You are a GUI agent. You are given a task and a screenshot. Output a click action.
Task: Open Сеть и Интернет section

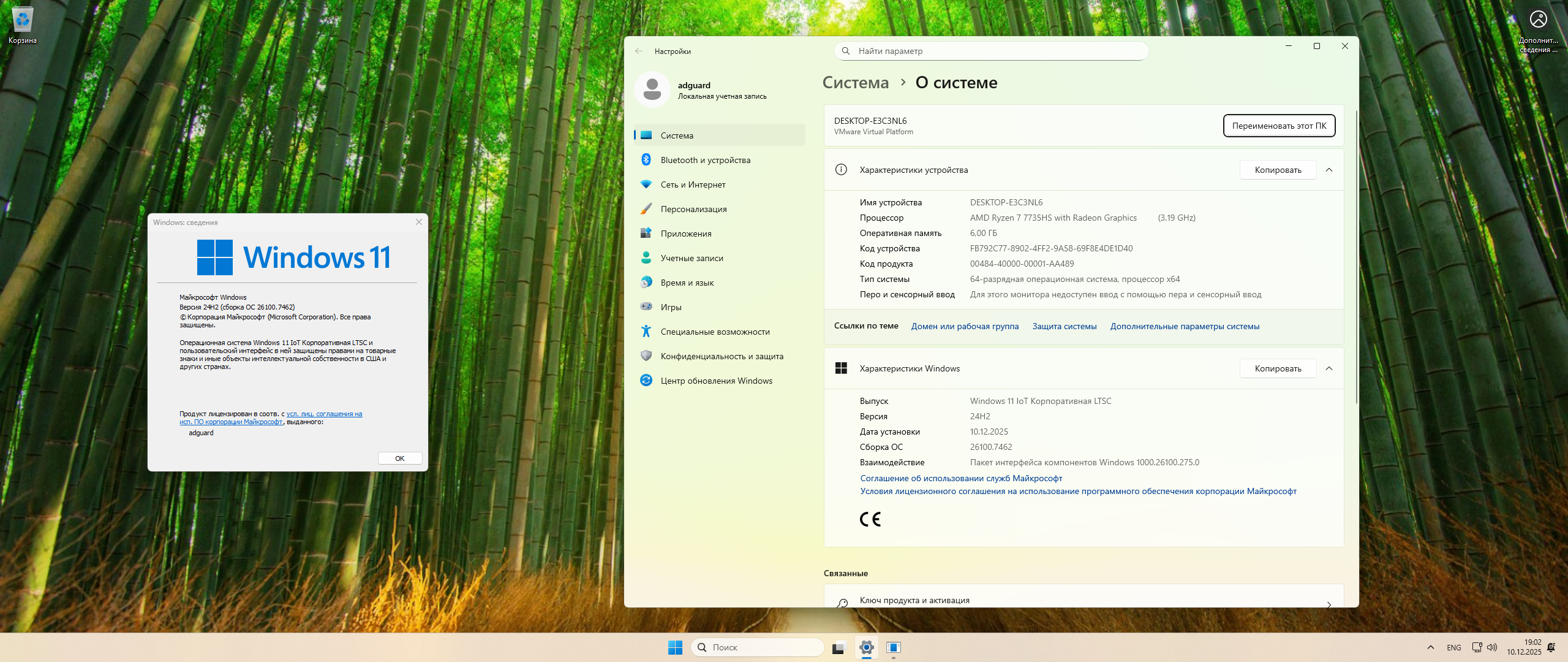point(692,185)
